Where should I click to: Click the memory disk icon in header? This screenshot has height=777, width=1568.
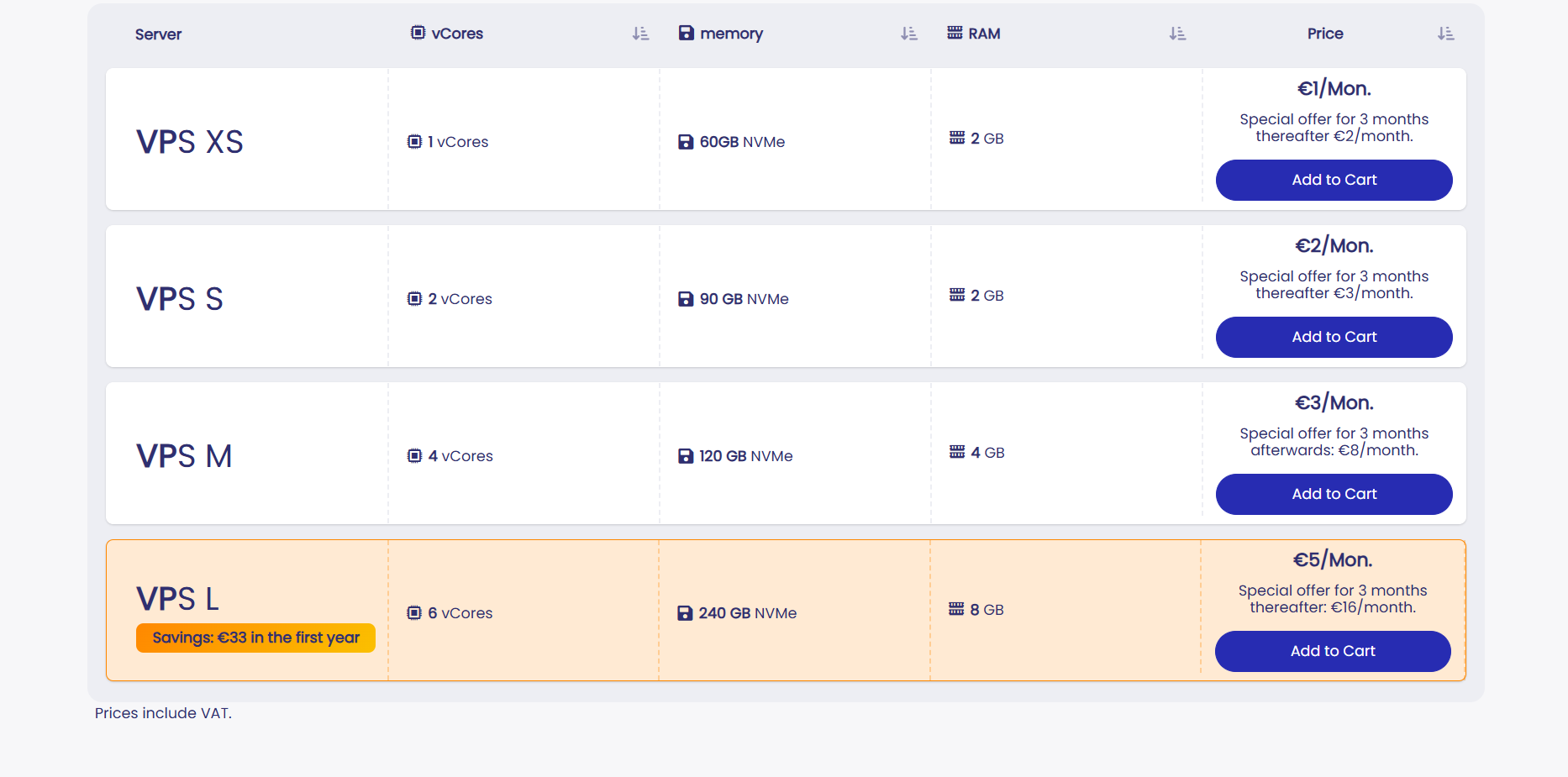687,33
